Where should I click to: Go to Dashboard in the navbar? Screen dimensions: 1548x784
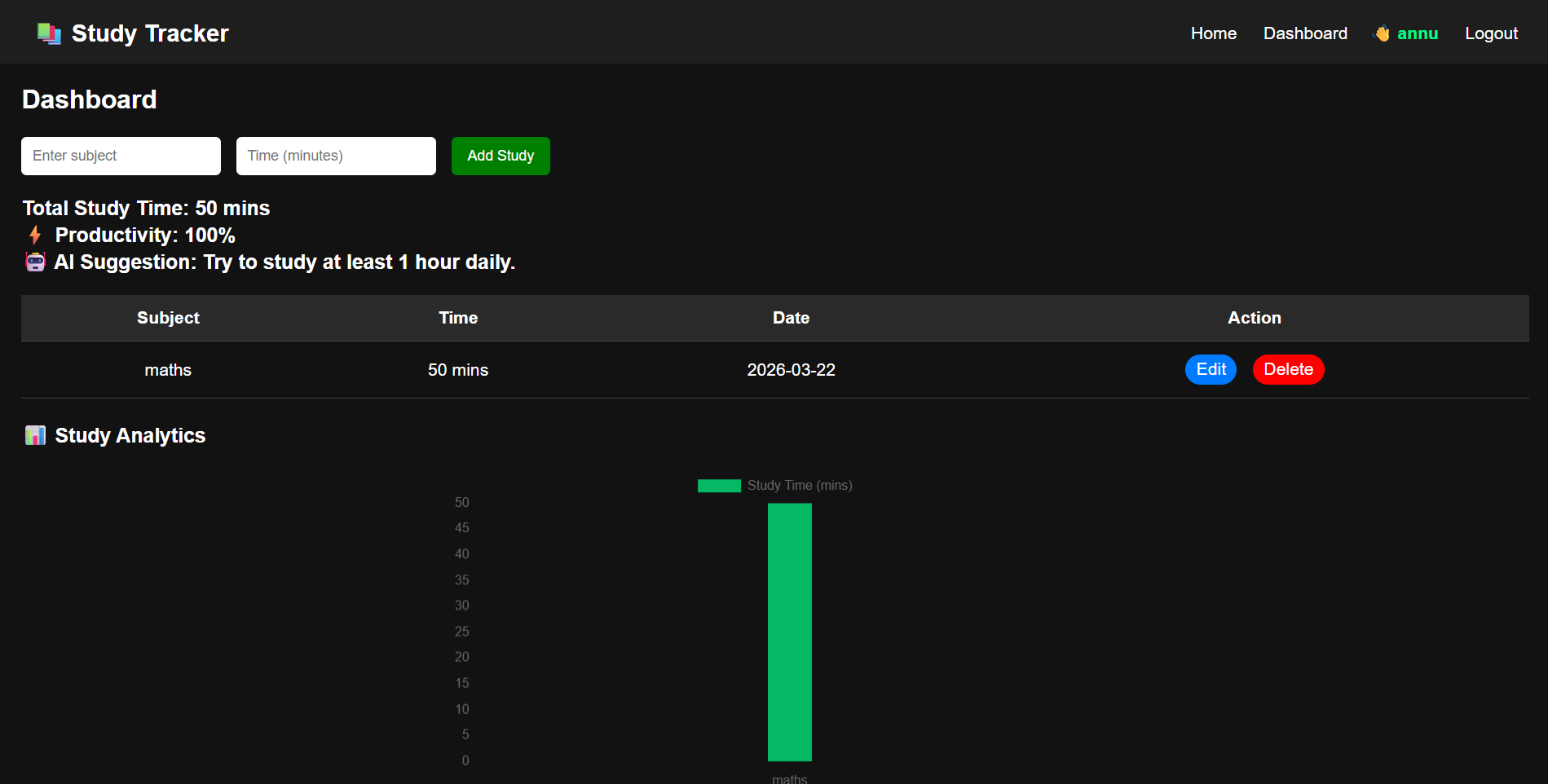(1304, 33)
